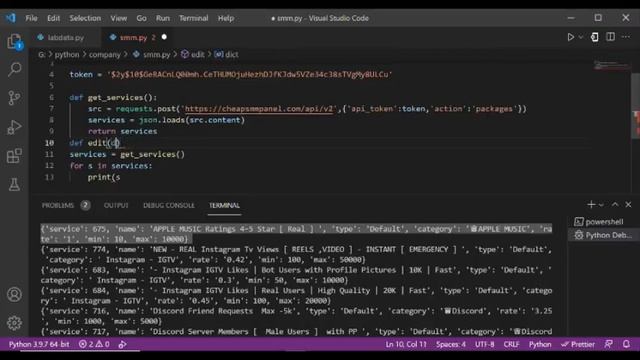Open the Selection menu
640x360 pixels.
[x=85, y=18]
